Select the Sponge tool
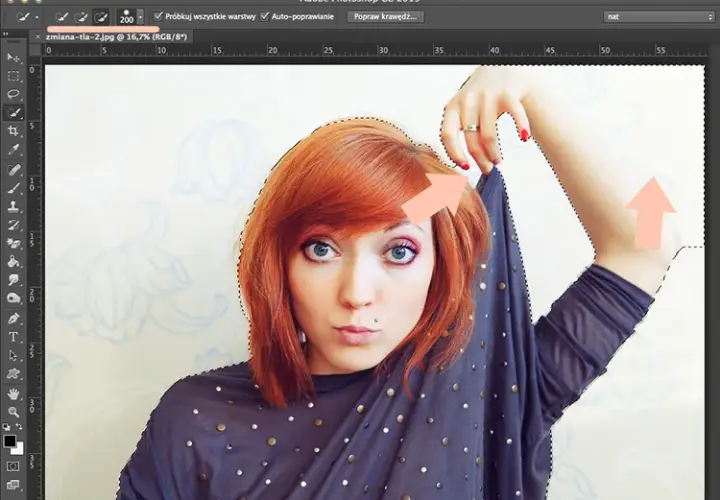The height and width of the screenshot is (500, 720). (x=13, y=298)
